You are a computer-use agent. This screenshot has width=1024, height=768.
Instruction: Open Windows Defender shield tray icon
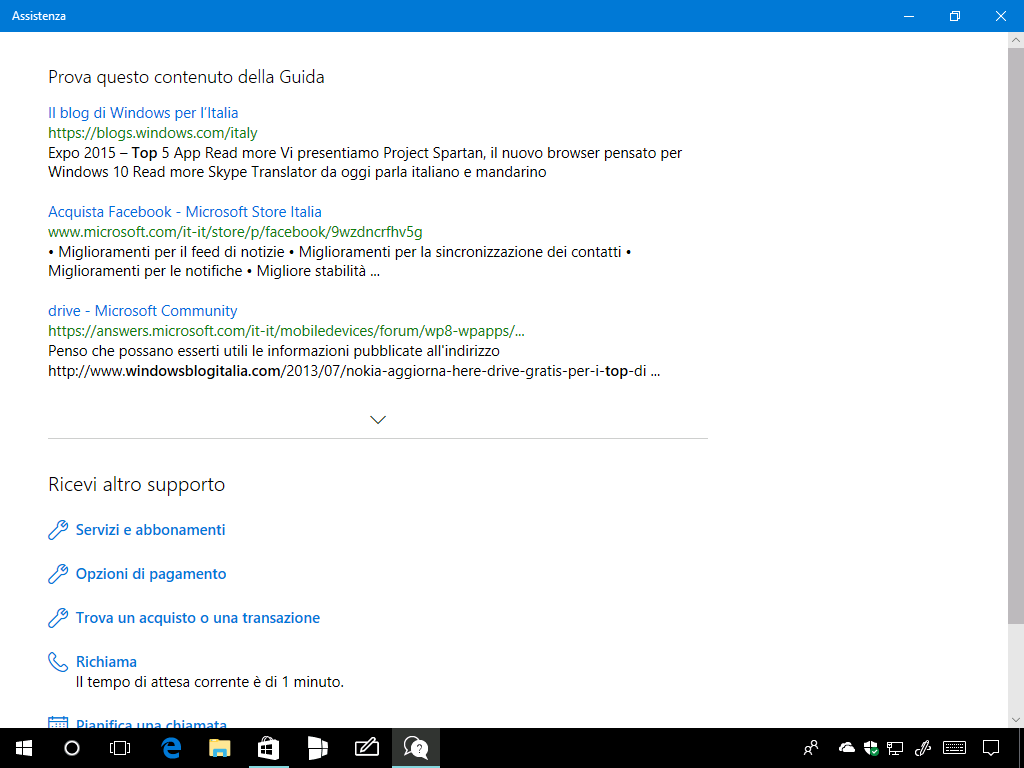coord(871,748)
